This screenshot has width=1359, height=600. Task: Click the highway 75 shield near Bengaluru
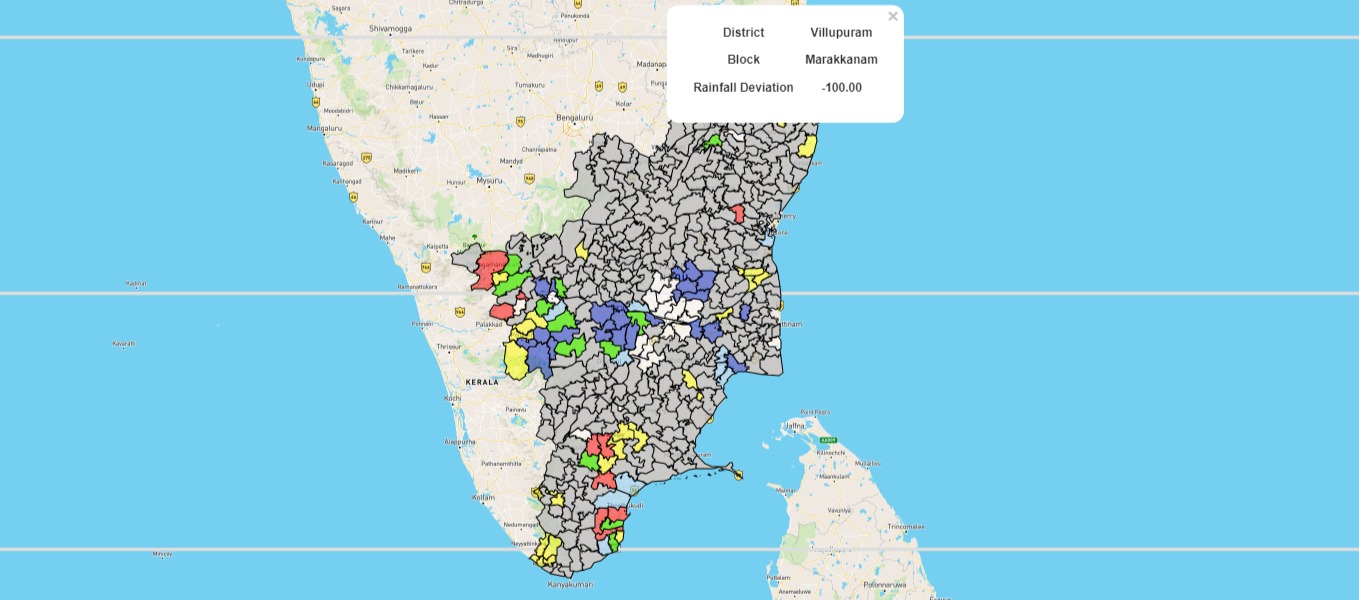pos(520,122)
